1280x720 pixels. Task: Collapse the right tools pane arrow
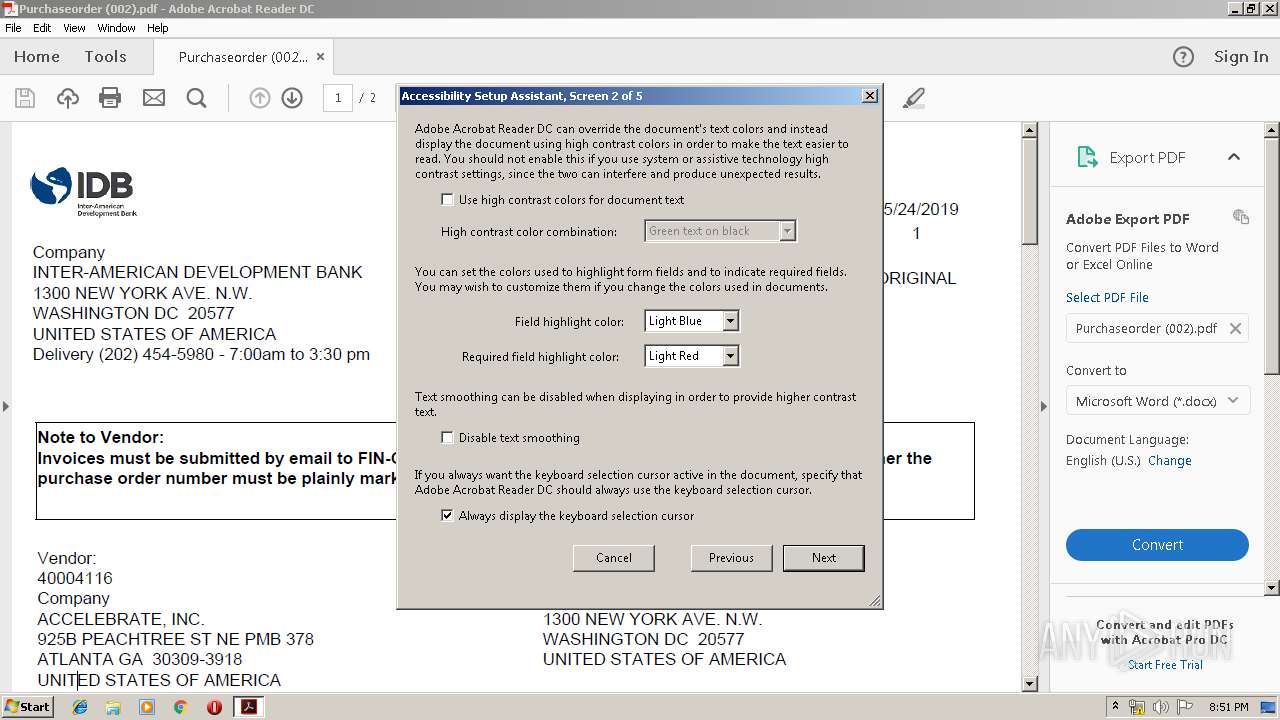point(1043,406)
